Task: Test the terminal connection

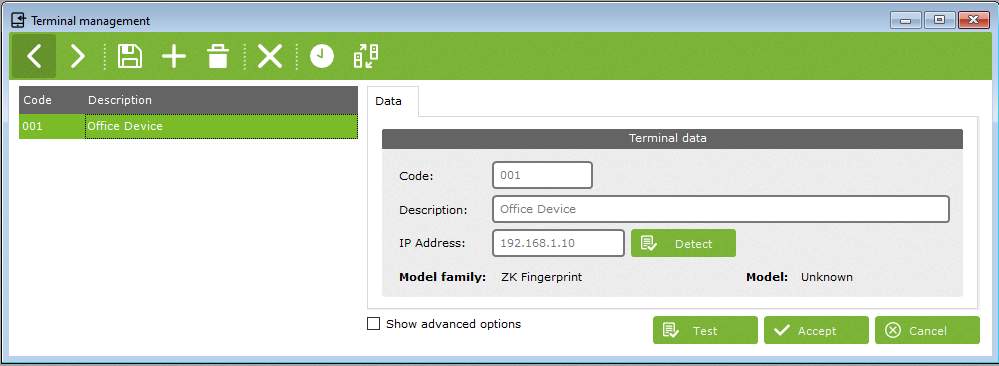Action: point(705,330)
